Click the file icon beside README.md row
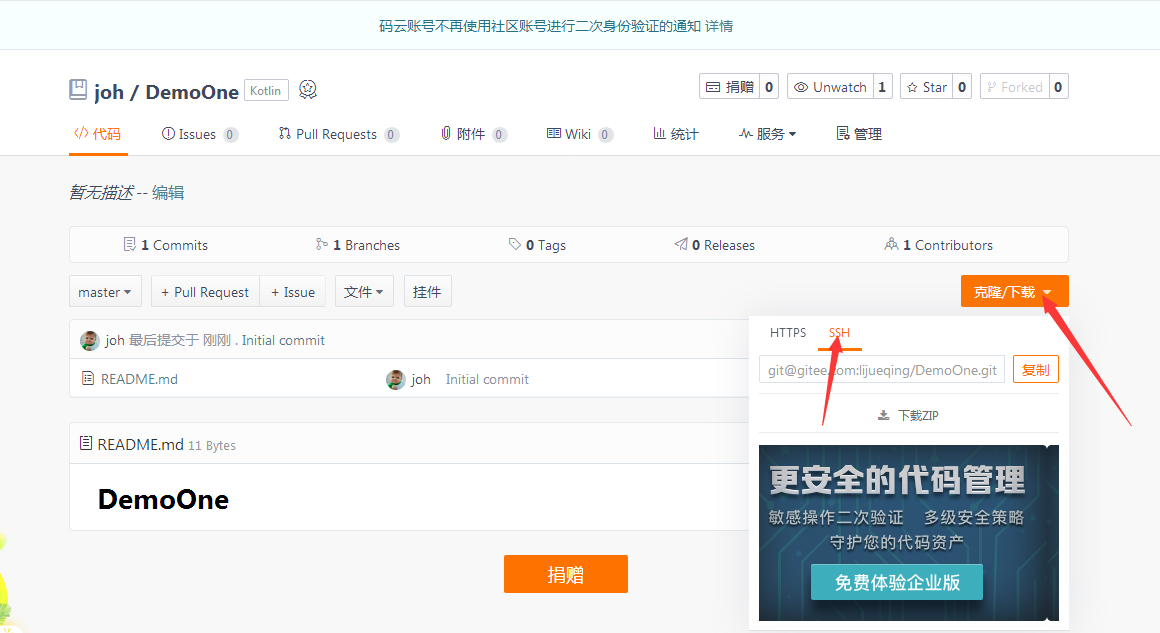The image size is (1160, 633). click(88, 379)
